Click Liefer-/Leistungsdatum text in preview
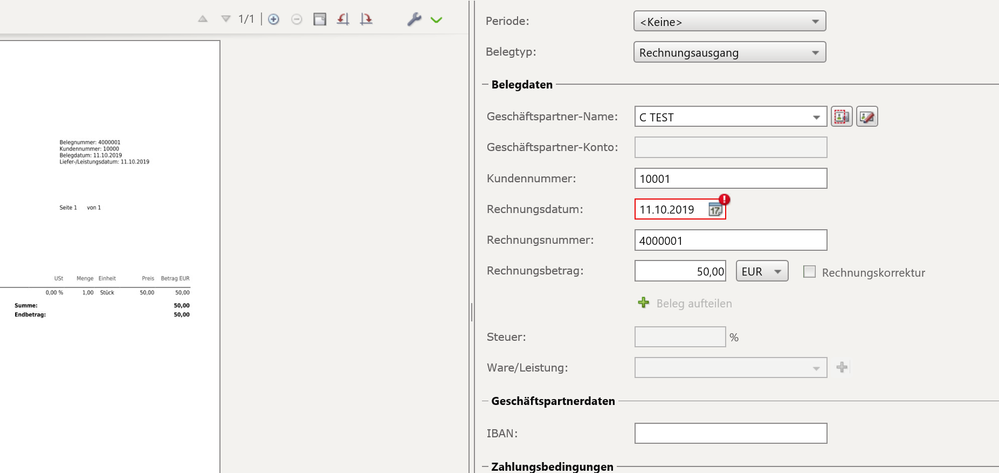 (104, 162)
